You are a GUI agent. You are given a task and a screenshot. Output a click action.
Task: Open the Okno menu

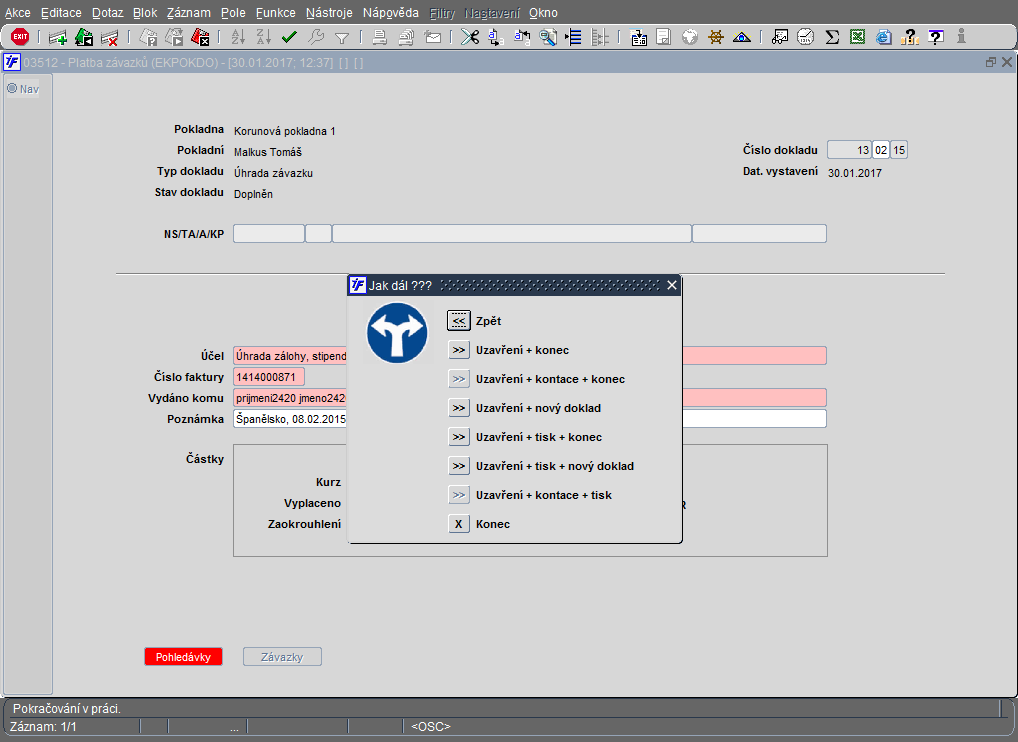pyautogui.click(x=543, y=12)
